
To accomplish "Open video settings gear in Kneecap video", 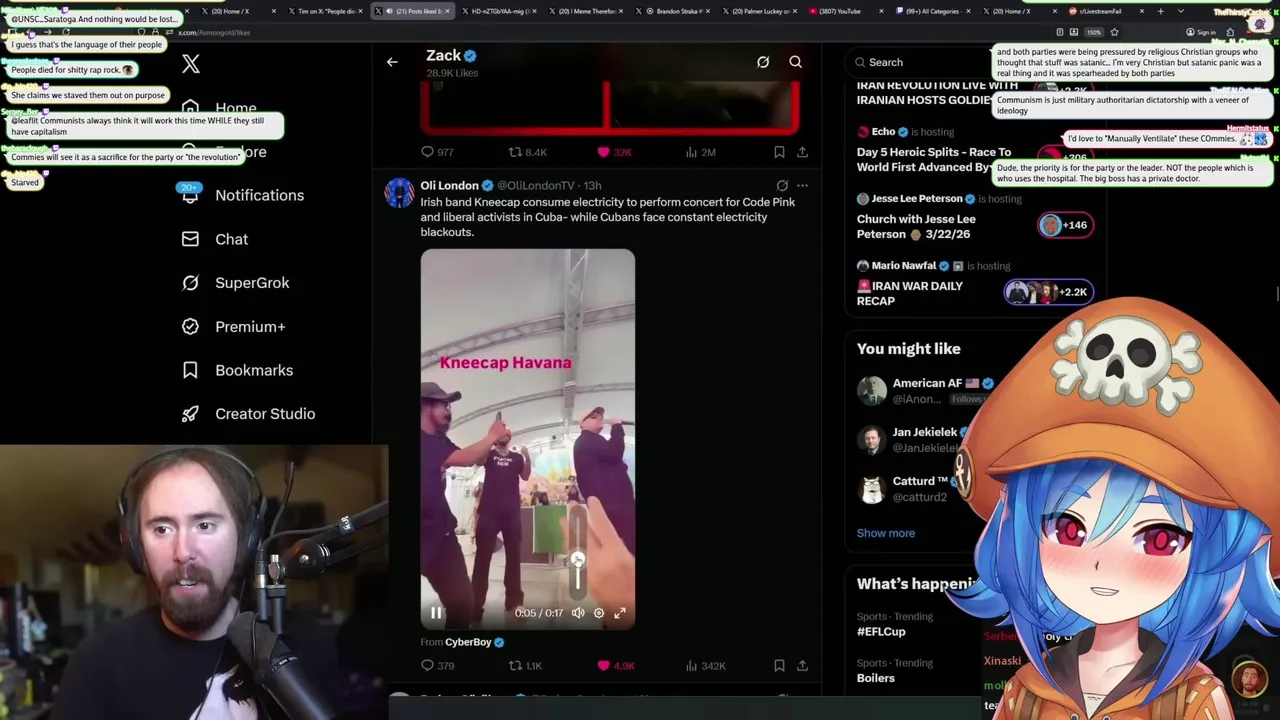I will tap(599, 613).
